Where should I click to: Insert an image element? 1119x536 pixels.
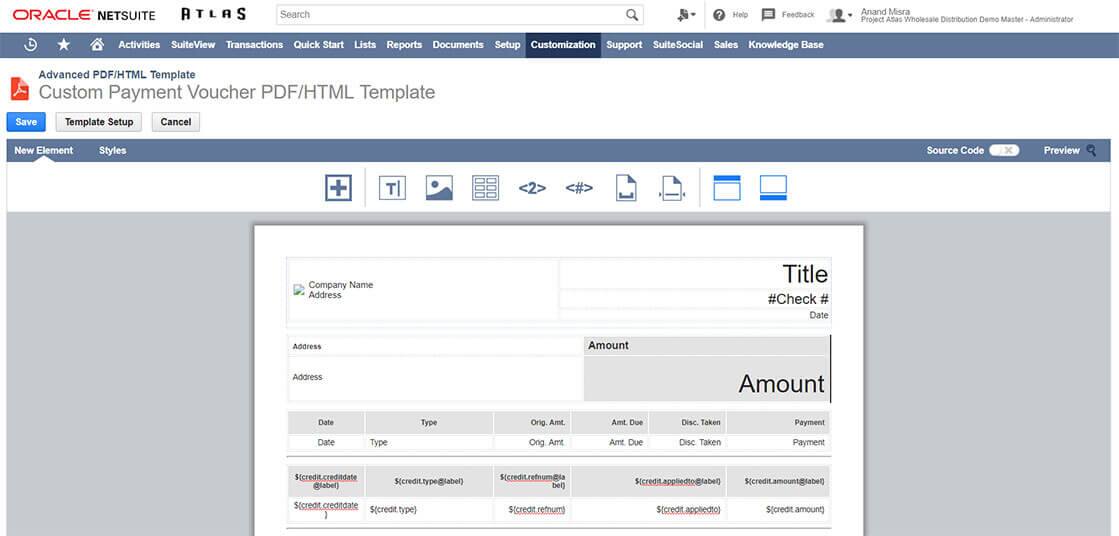click(x=439, y=187)
